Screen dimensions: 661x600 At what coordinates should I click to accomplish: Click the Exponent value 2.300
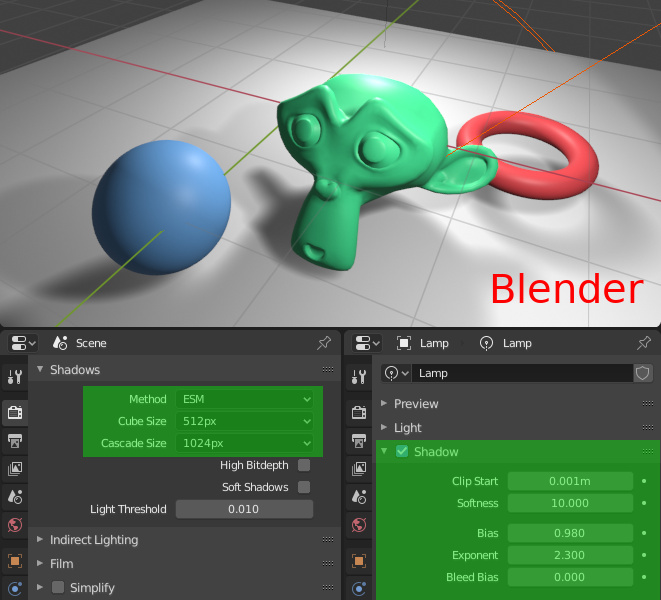(570, 555)
